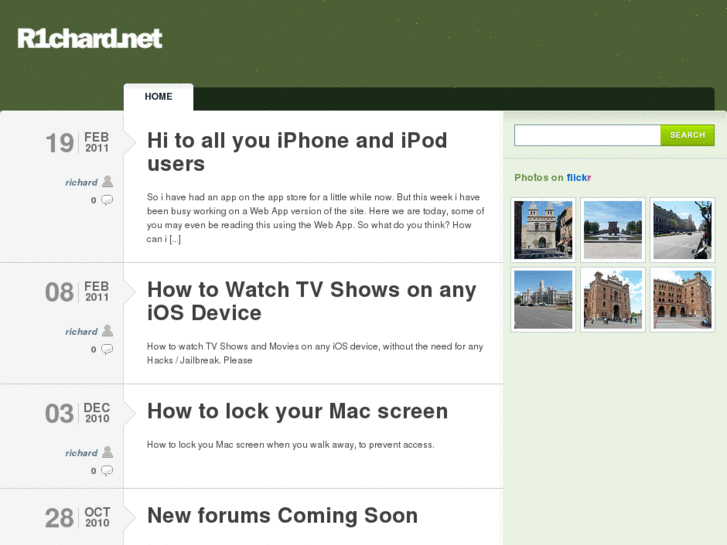
Task: Click the R1chard.net site logo
Action: (90, 39)
